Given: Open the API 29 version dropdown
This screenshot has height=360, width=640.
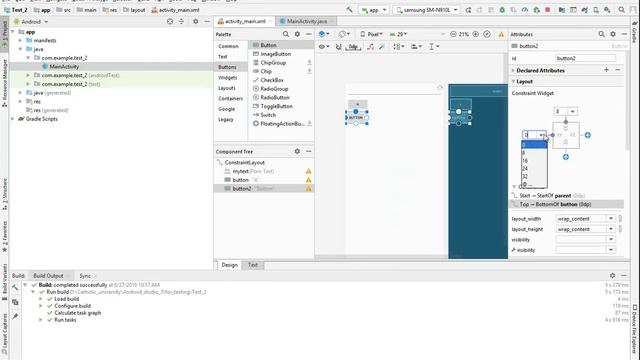Looking at the screenshot, I should (x=398, y=34).
